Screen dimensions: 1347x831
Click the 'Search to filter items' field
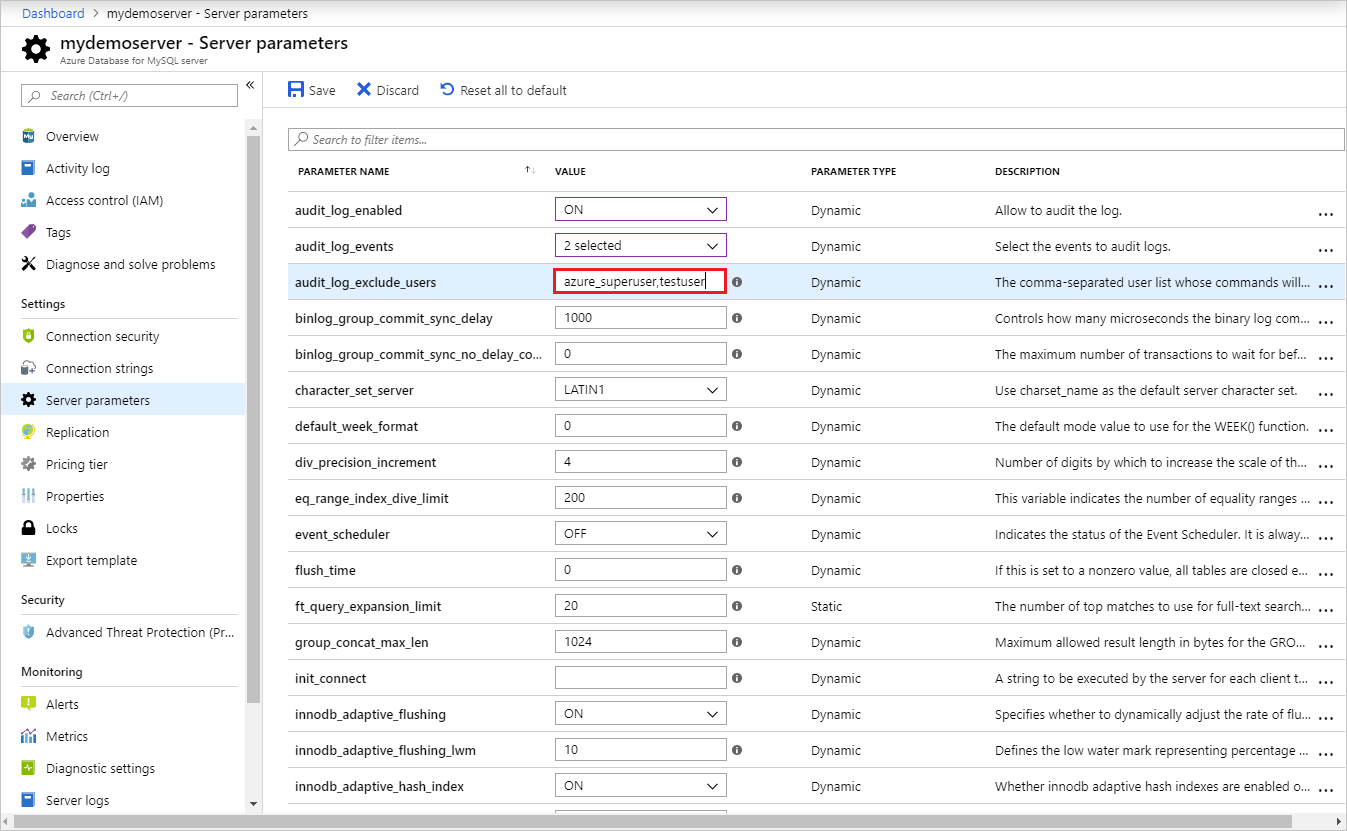tap(816, 139)
